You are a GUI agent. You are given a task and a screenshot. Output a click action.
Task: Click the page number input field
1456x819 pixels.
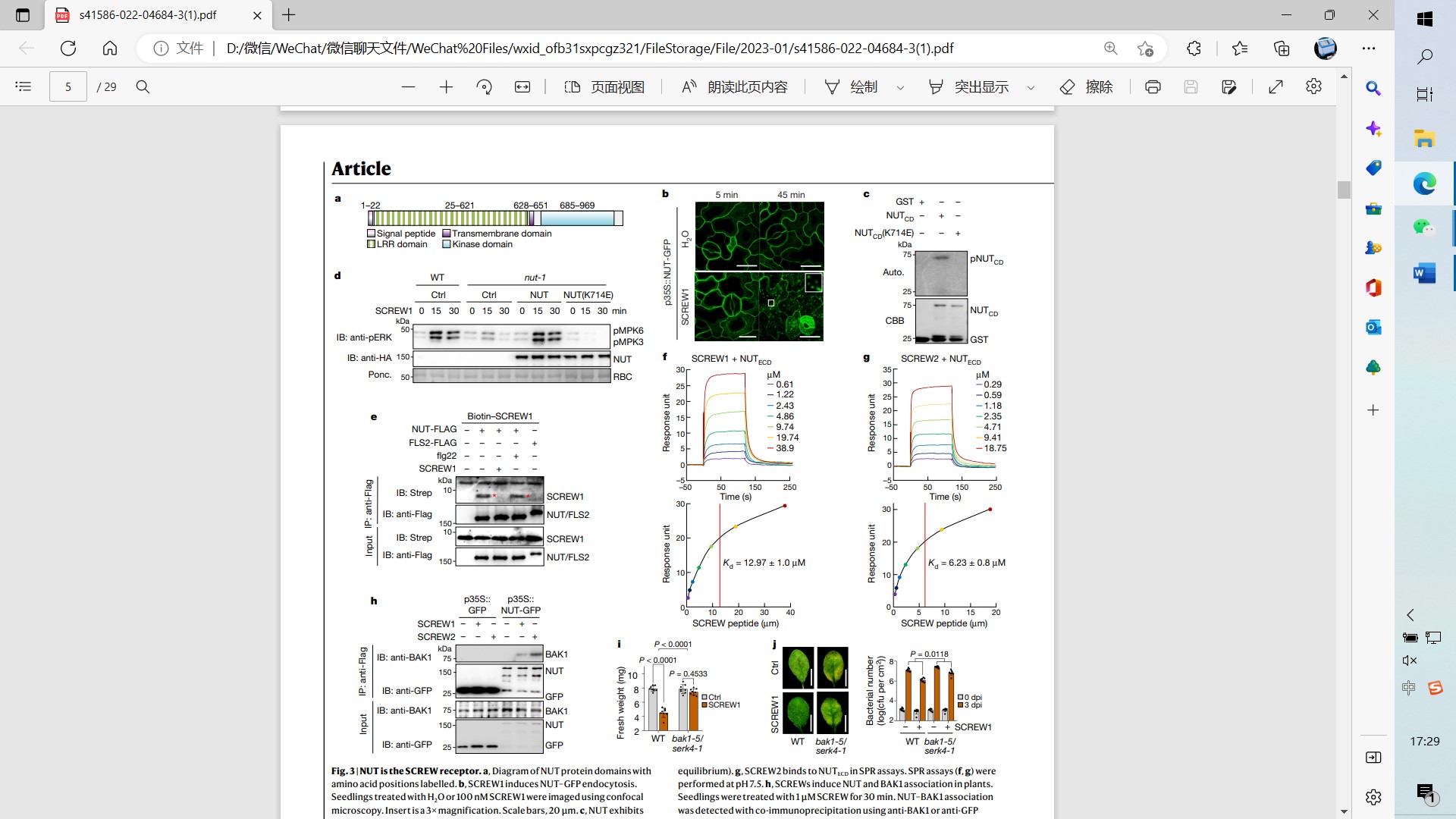pyautogui.click(x=68, y=87)
